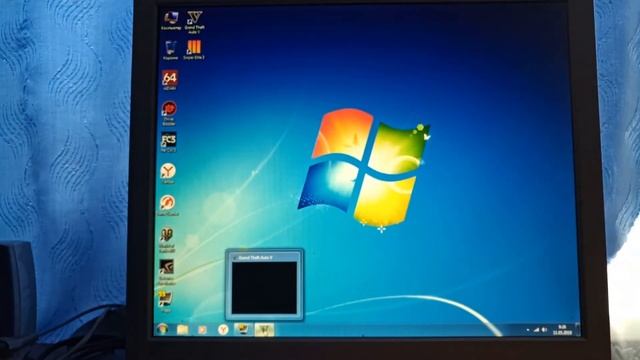Launch Windows Media Player from taskbar
640x360 pixels.
pyautogui.click(x=202, y=329)
